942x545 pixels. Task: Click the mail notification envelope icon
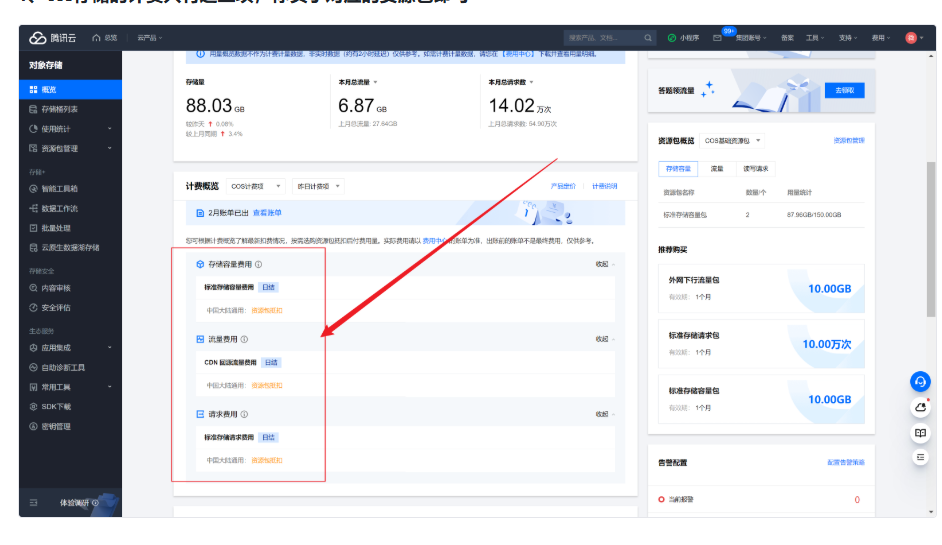coord(717,38)
